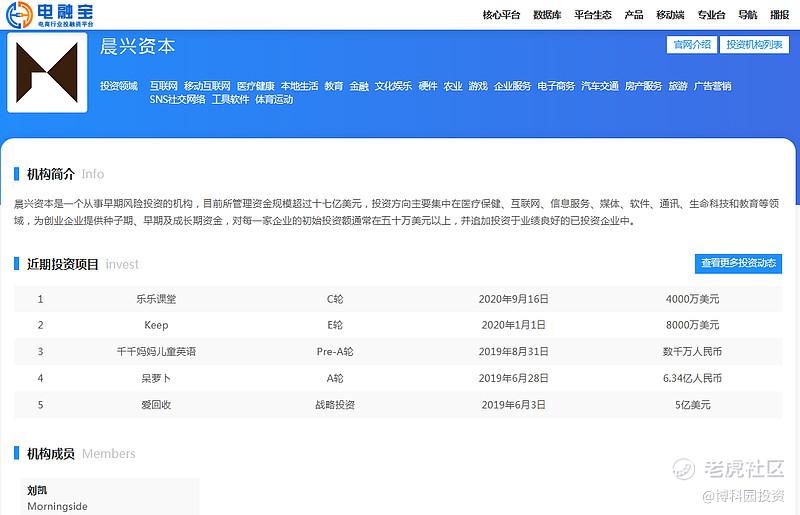Select the 广告营销 tag
The width and height of the screenshot is (800, 515).
click(x=712, y=86)
